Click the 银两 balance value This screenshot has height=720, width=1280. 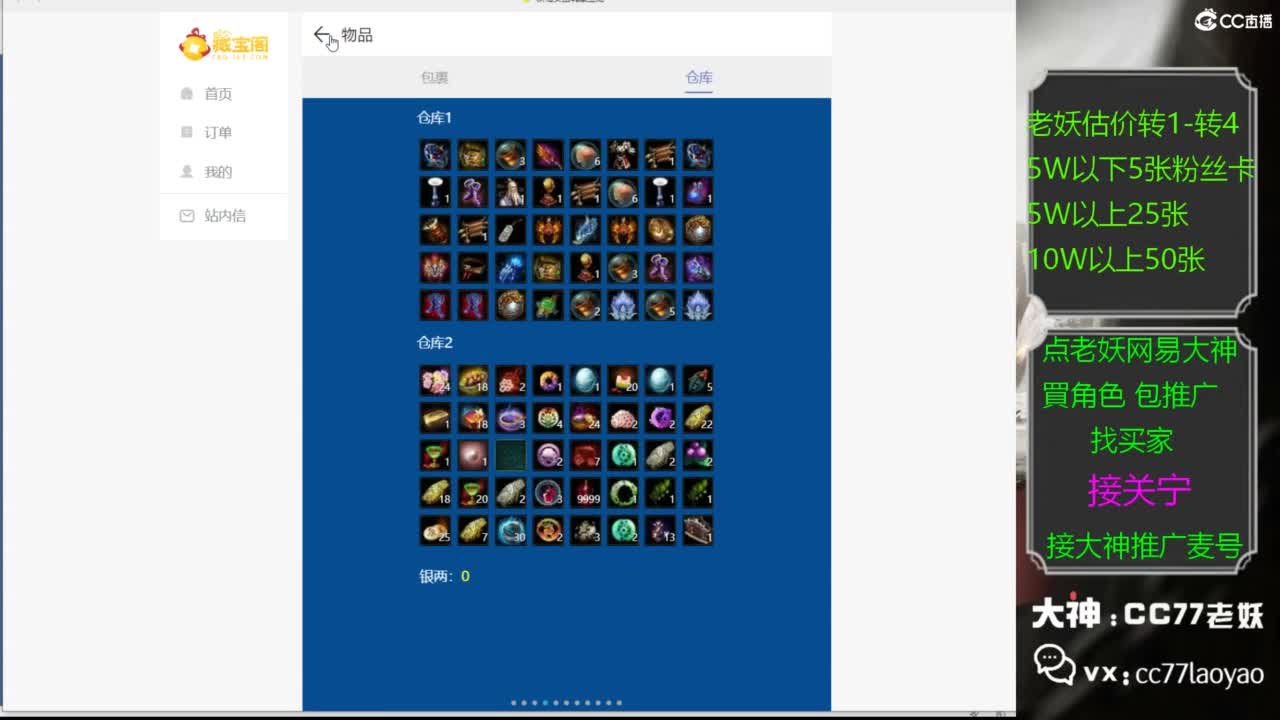click(x=465, y=577)
